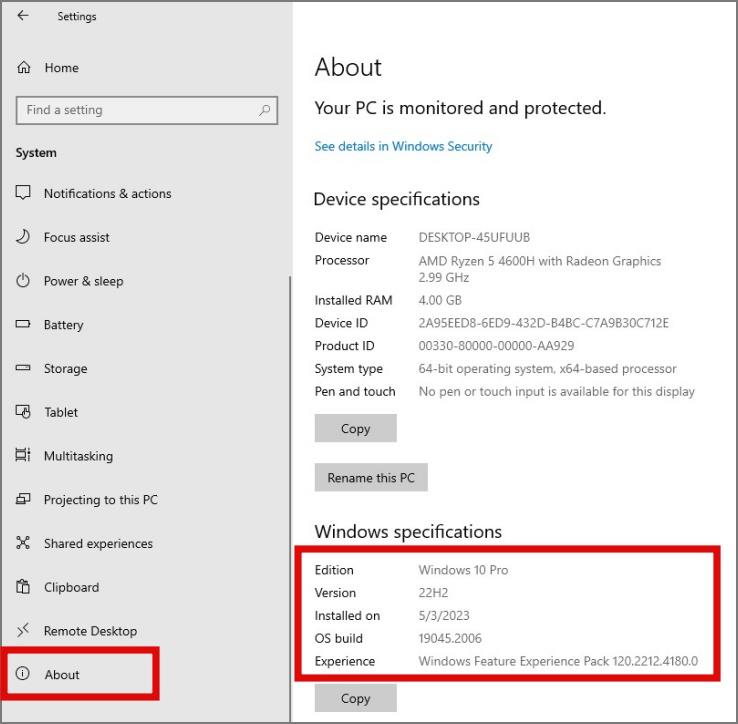Click device name DESKTOP-45UFUUB
This screenshot has width=738, height=724.
point(474,237)
